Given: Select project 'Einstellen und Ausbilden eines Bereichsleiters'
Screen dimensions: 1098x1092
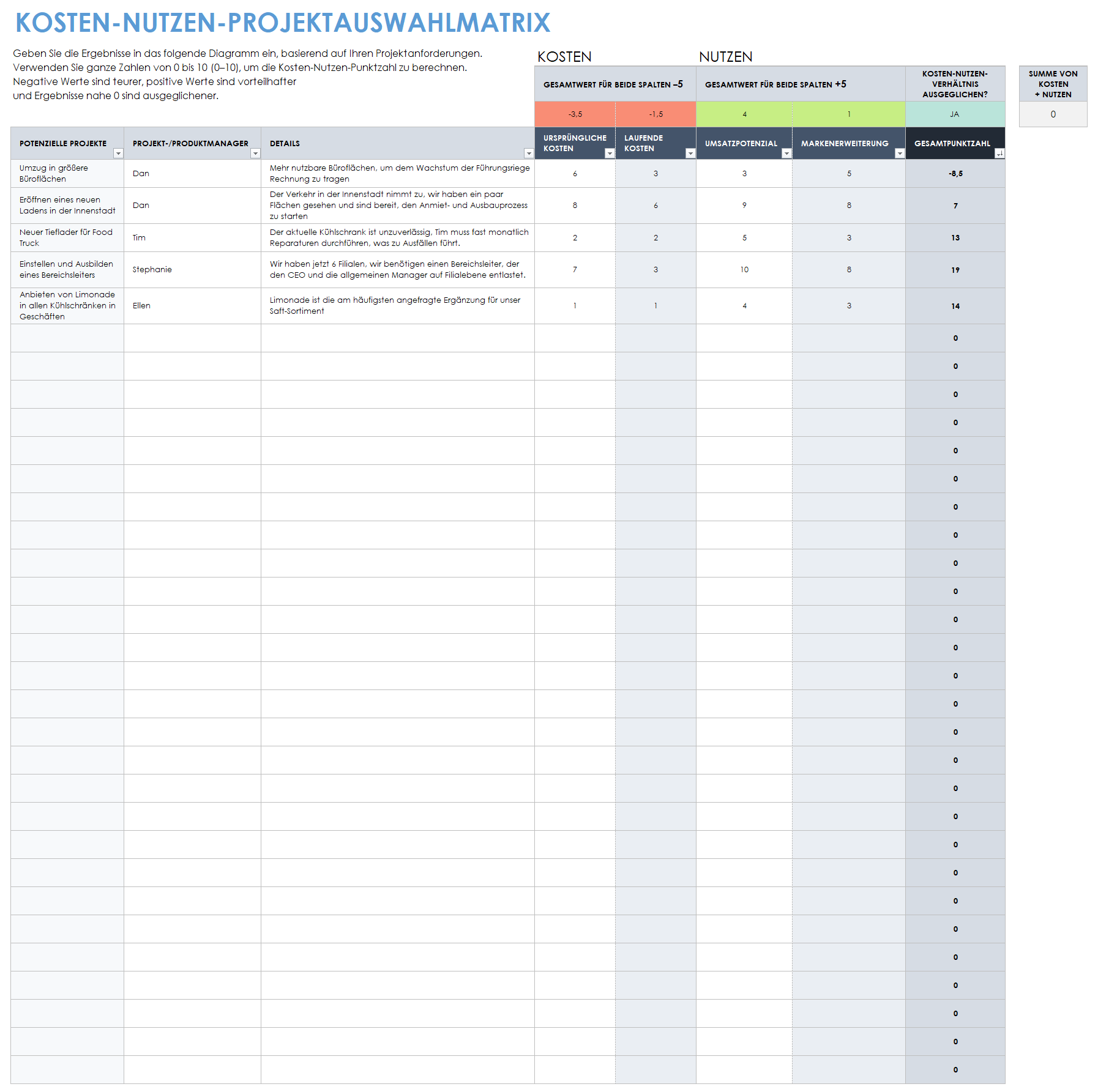Looking at the screenshot, I should [67, 270].
